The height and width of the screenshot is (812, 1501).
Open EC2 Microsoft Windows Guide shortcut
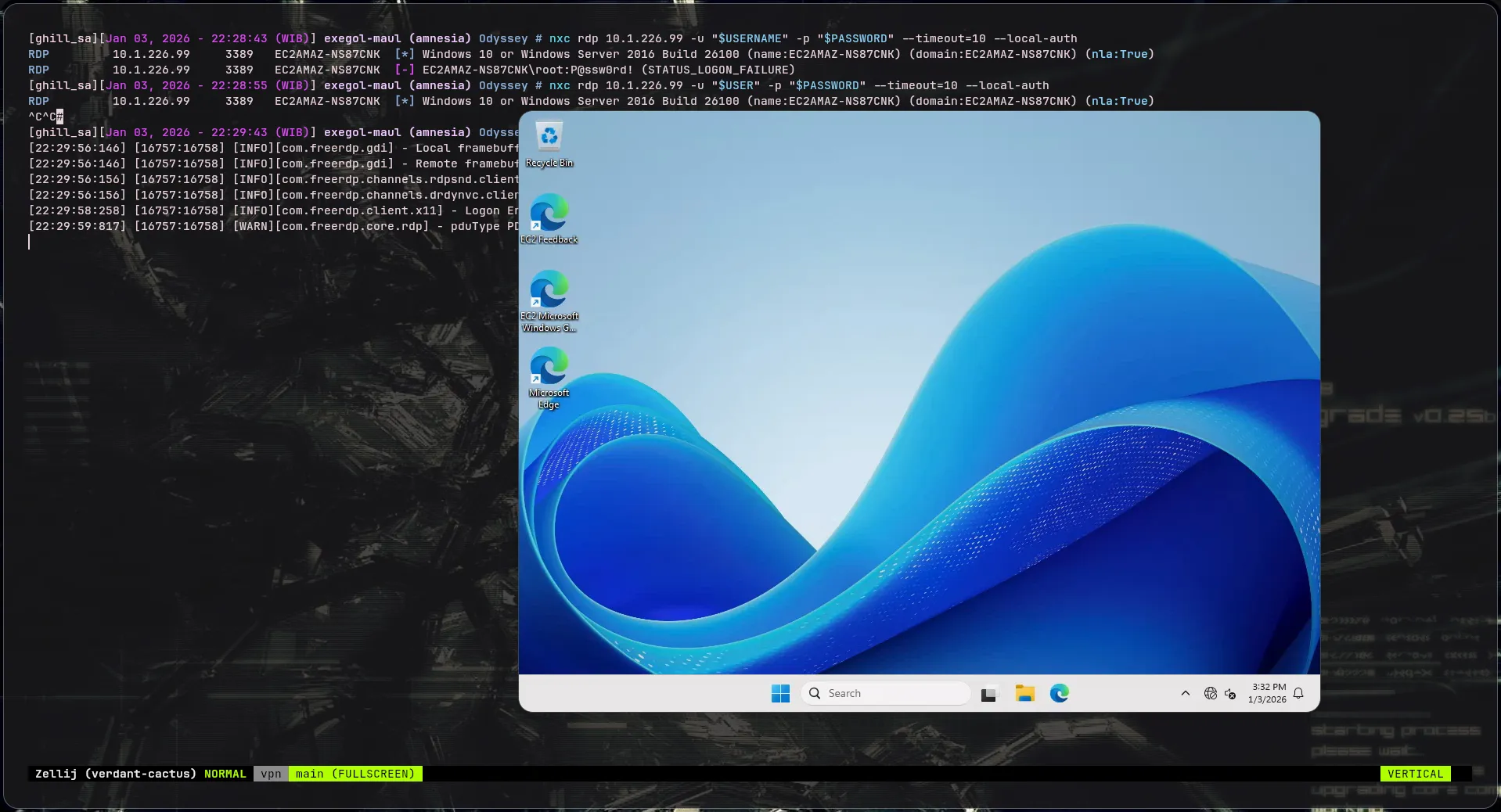tap(549, 292)
